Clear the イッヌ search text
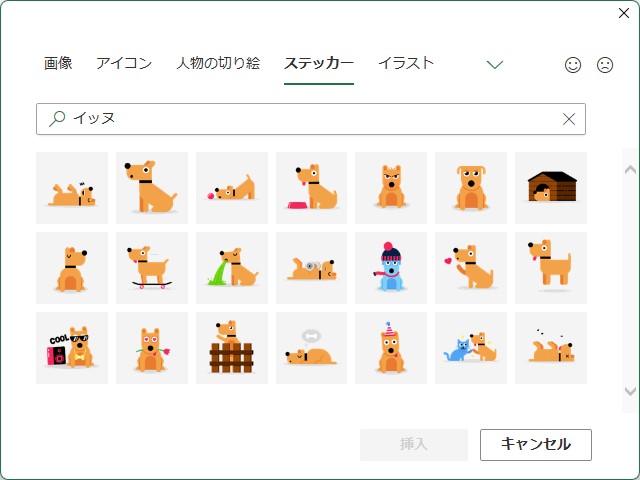Image resolution: width=640 pixels, height=480 pixels. coord(569,119)
